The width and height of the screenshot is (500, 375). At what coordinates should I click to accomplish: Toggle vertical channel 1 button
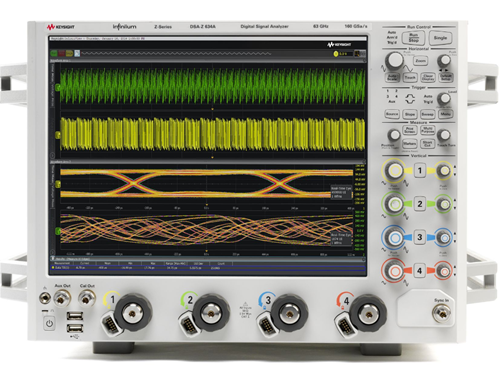click(x=420, y=171)
